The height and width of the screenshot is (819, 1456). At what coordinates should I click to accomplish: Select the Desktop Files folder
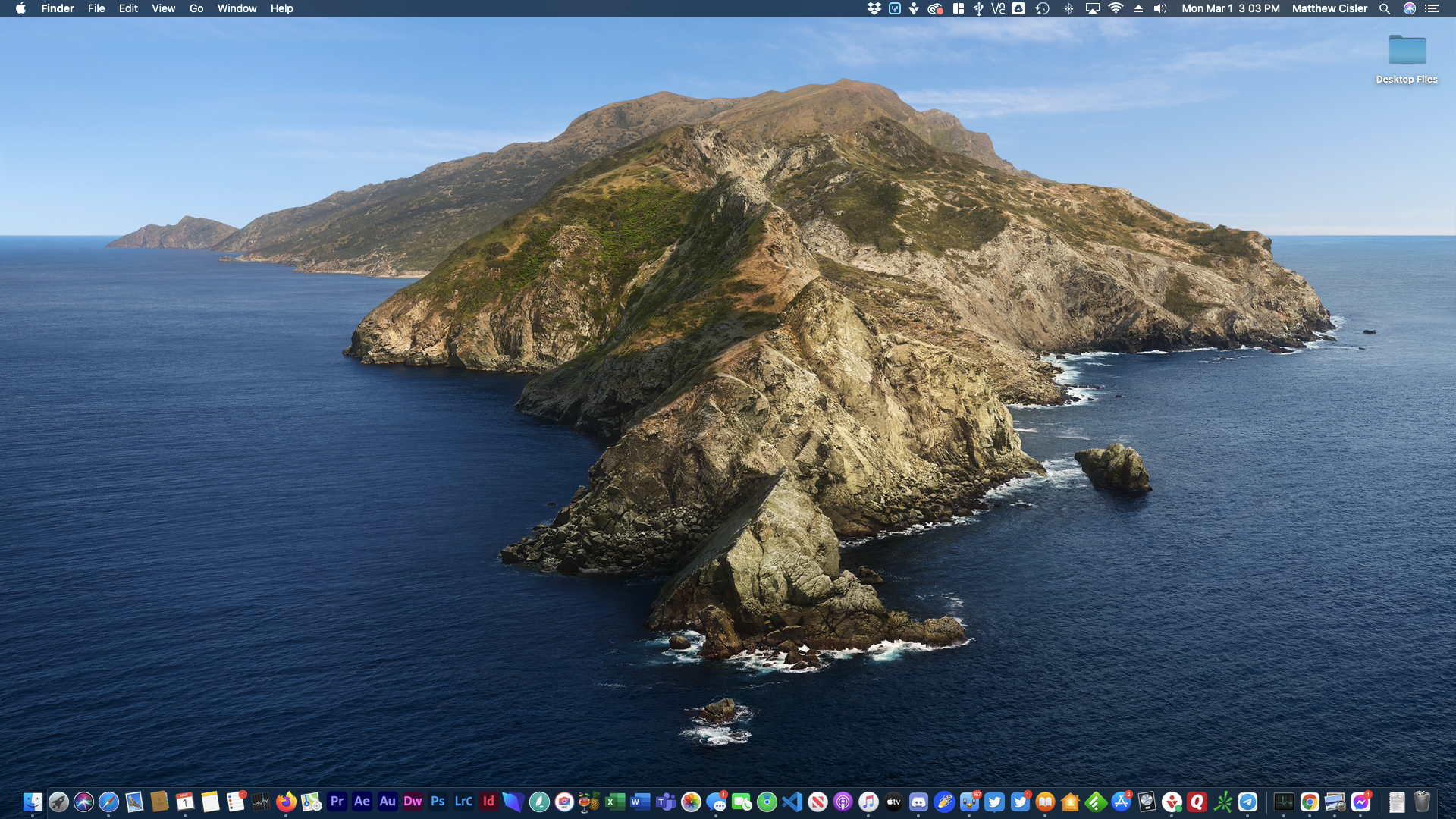click(x=1407, y=51)
